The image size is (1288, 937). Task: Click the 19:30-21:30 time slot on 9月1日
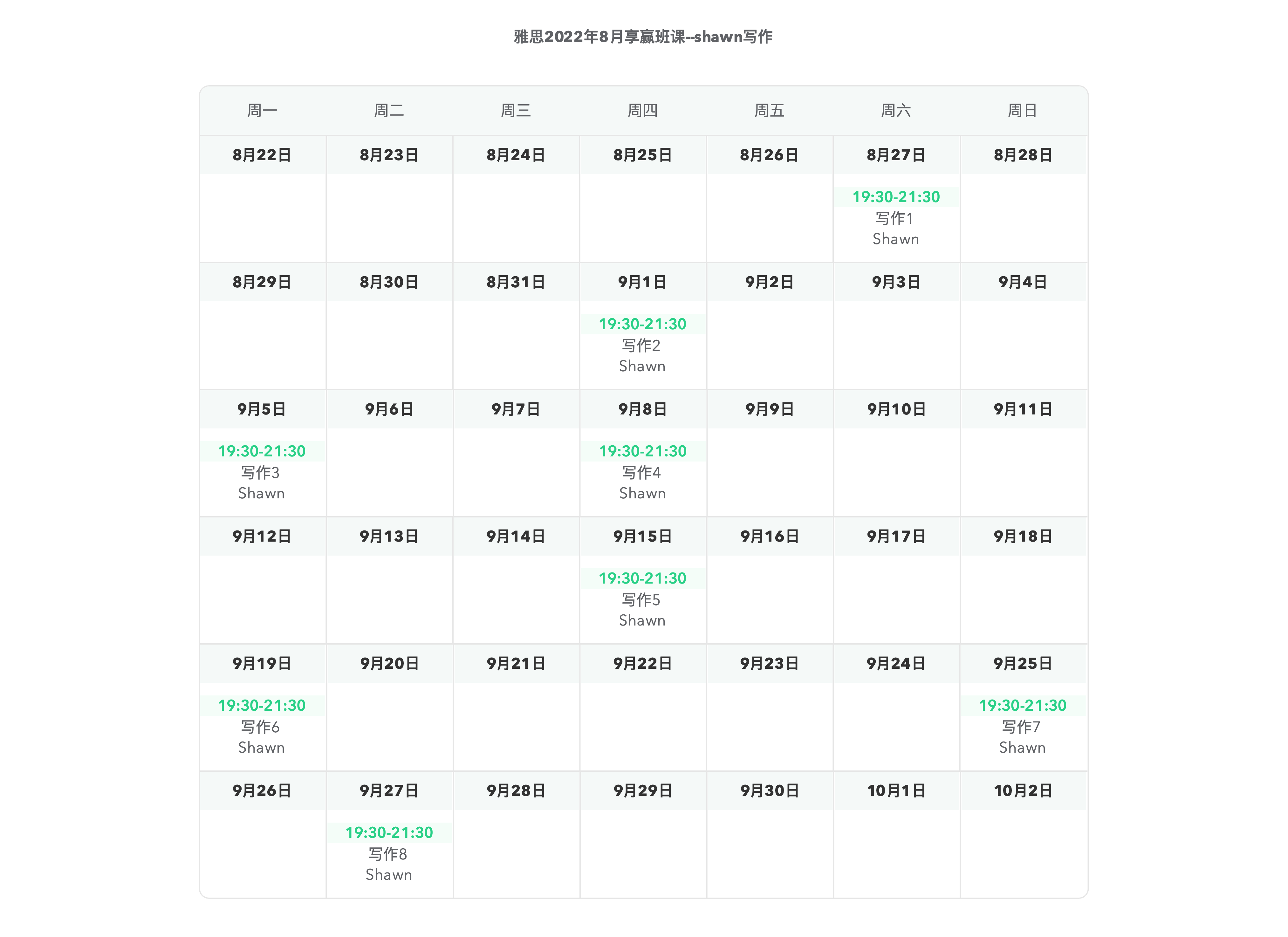[642, 324]
